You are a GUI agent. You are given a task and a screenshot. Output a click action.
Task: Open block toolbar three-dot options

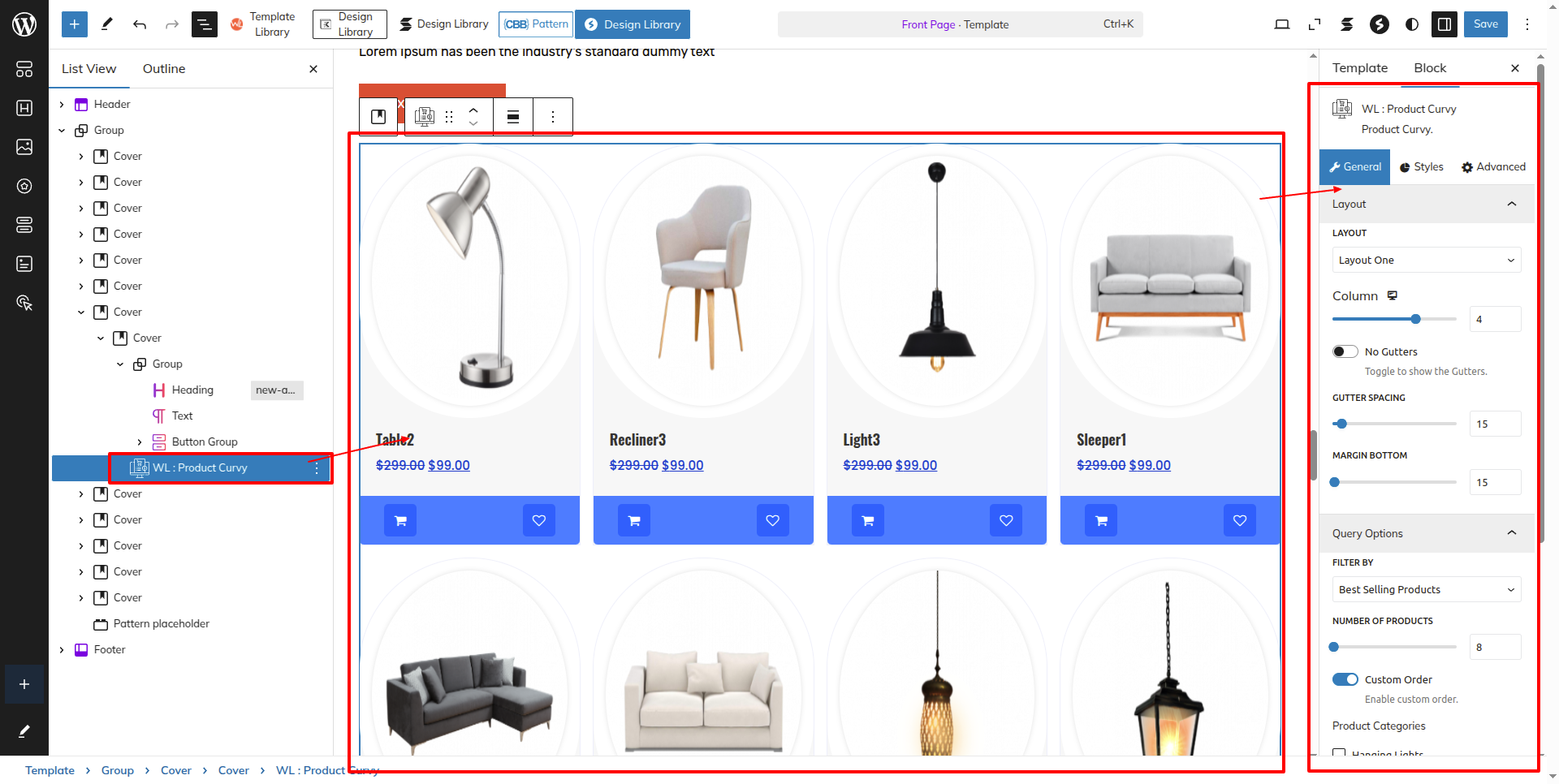click(553, 117)
